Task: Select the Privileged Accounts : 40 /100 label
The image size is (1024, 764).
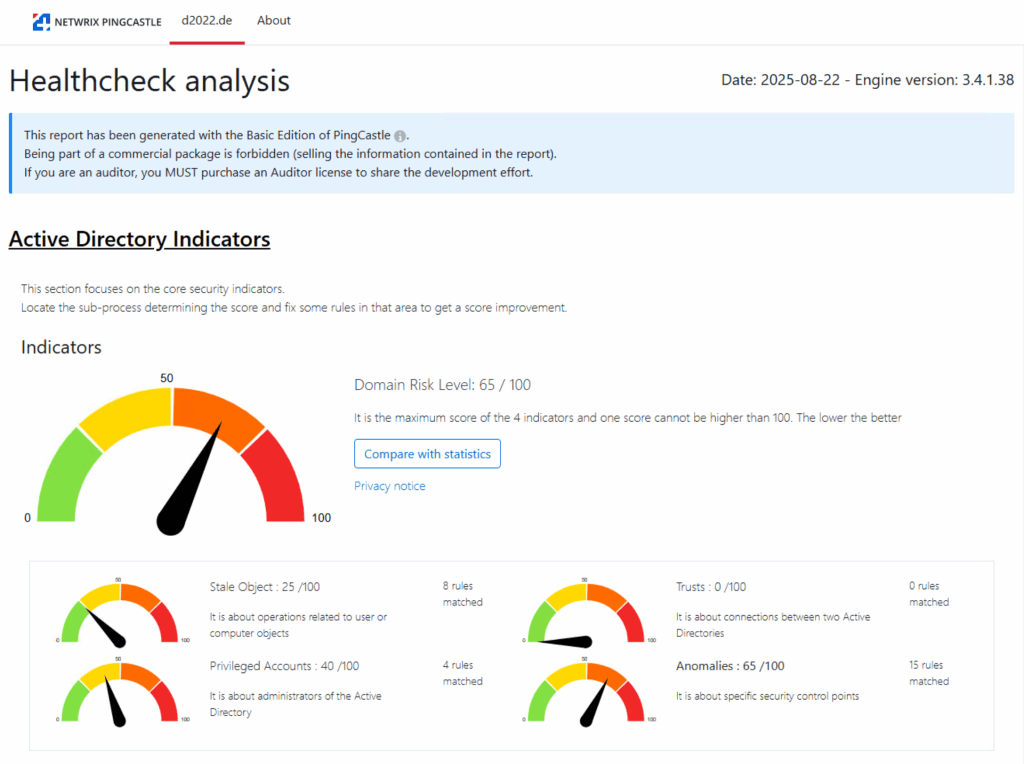Action: point(284,666)
